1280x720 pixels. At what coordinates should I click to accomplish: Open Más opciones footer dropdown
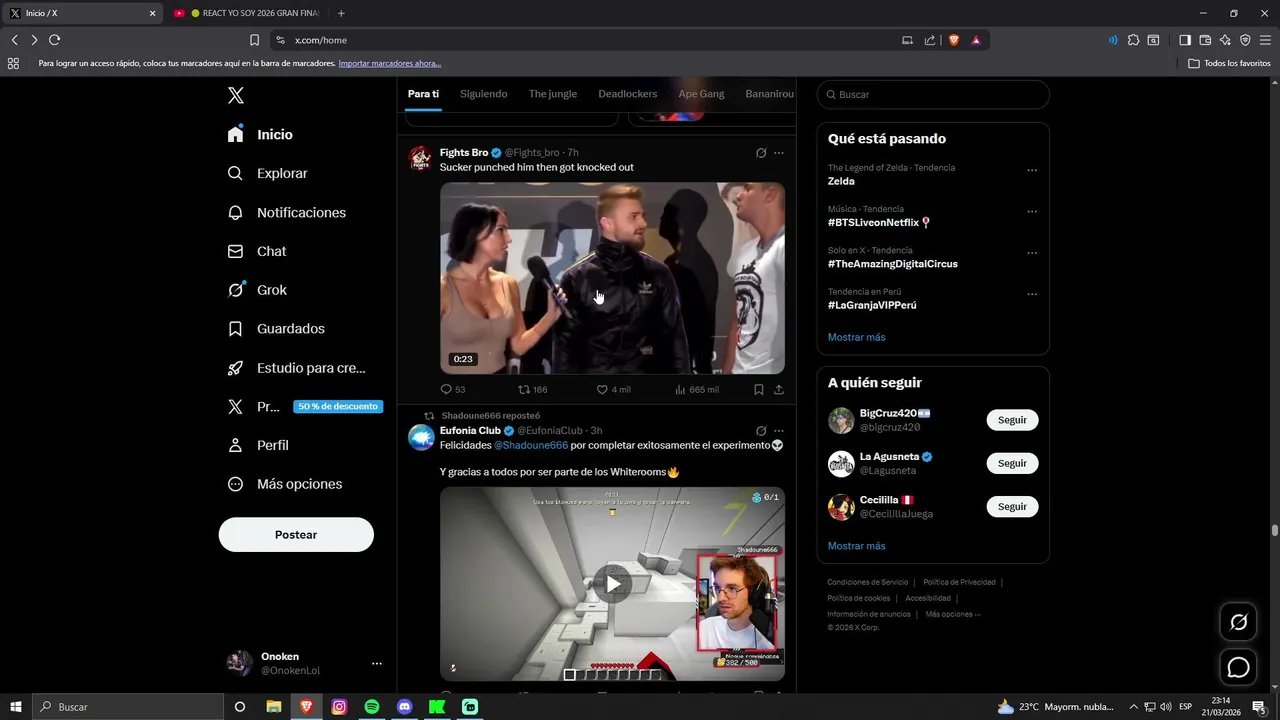pyautogui.click(x=953, y=614)
